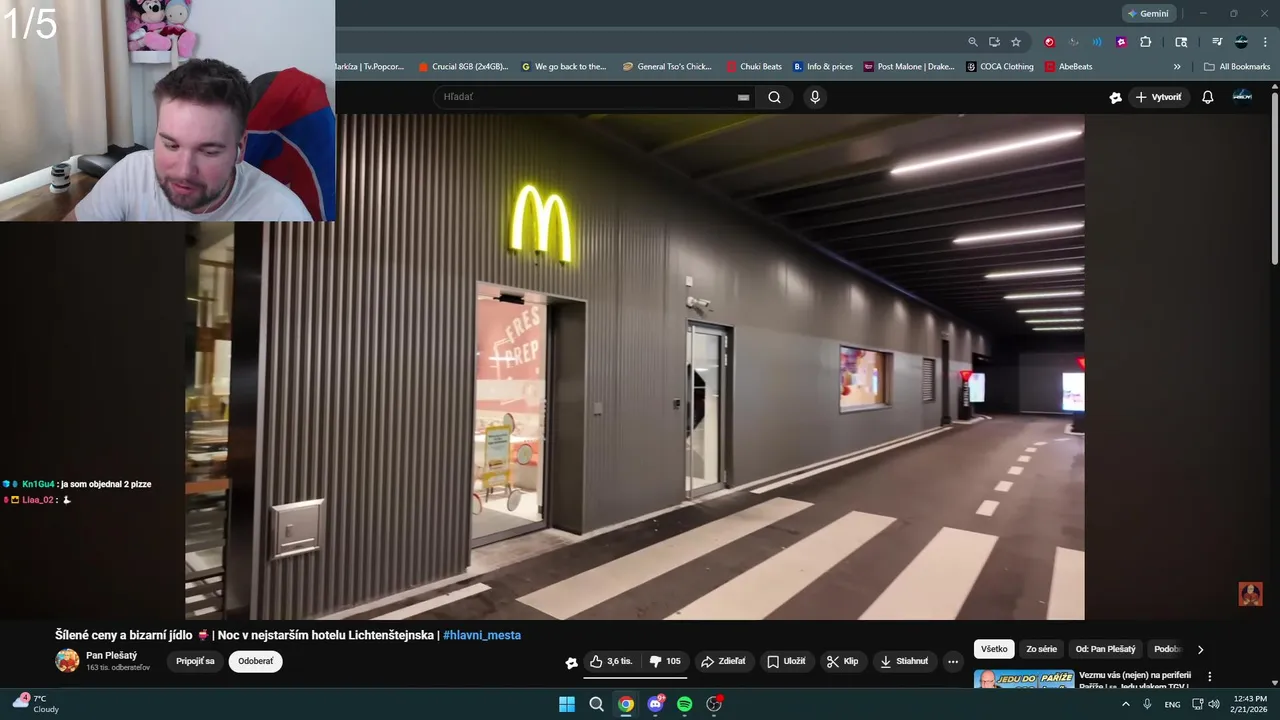Show hidden system tray icons chevron
This screenshot has width=1280, height=720.
click(1125, 704)
